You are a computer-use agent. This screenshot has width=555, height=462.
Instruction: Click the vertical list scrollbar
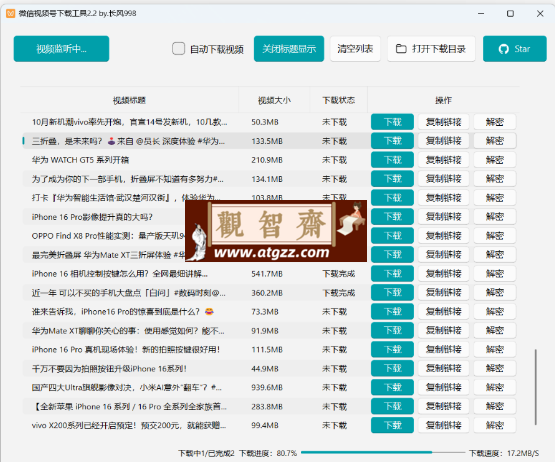536,387
